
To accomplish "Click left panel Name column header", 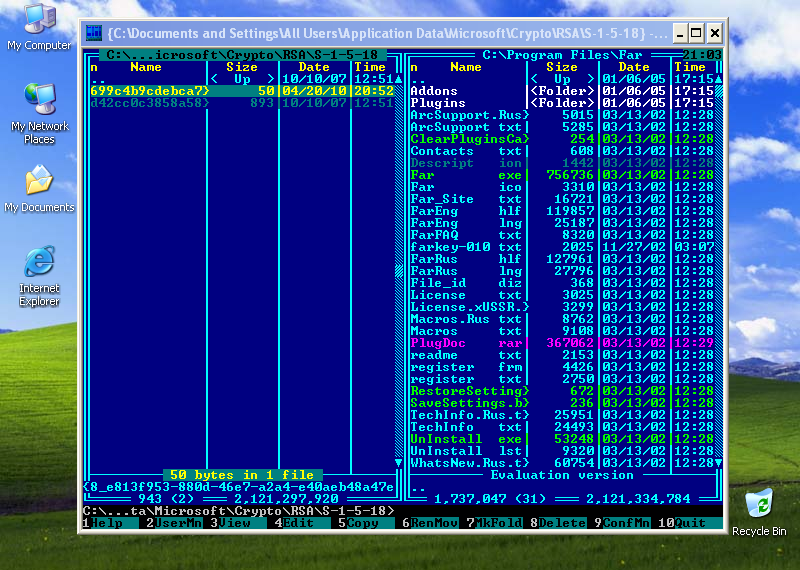I will pyautogui.click(x=146, y=67).
